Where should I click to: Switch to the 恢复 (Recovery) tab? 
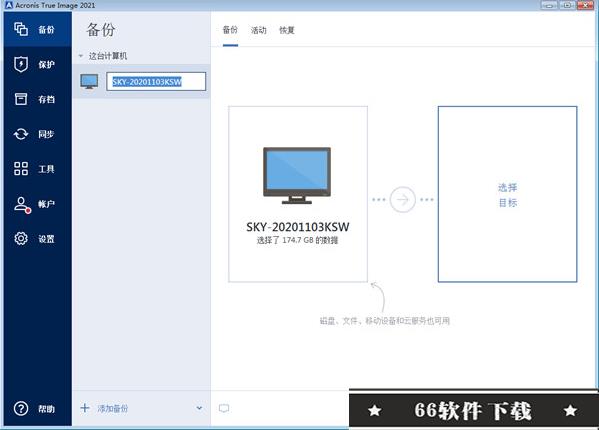287,30
